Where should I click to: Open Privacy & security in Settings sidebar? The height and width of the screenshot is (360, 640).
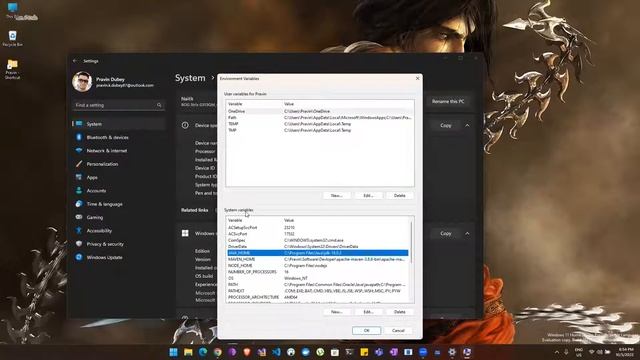point(118,244)
